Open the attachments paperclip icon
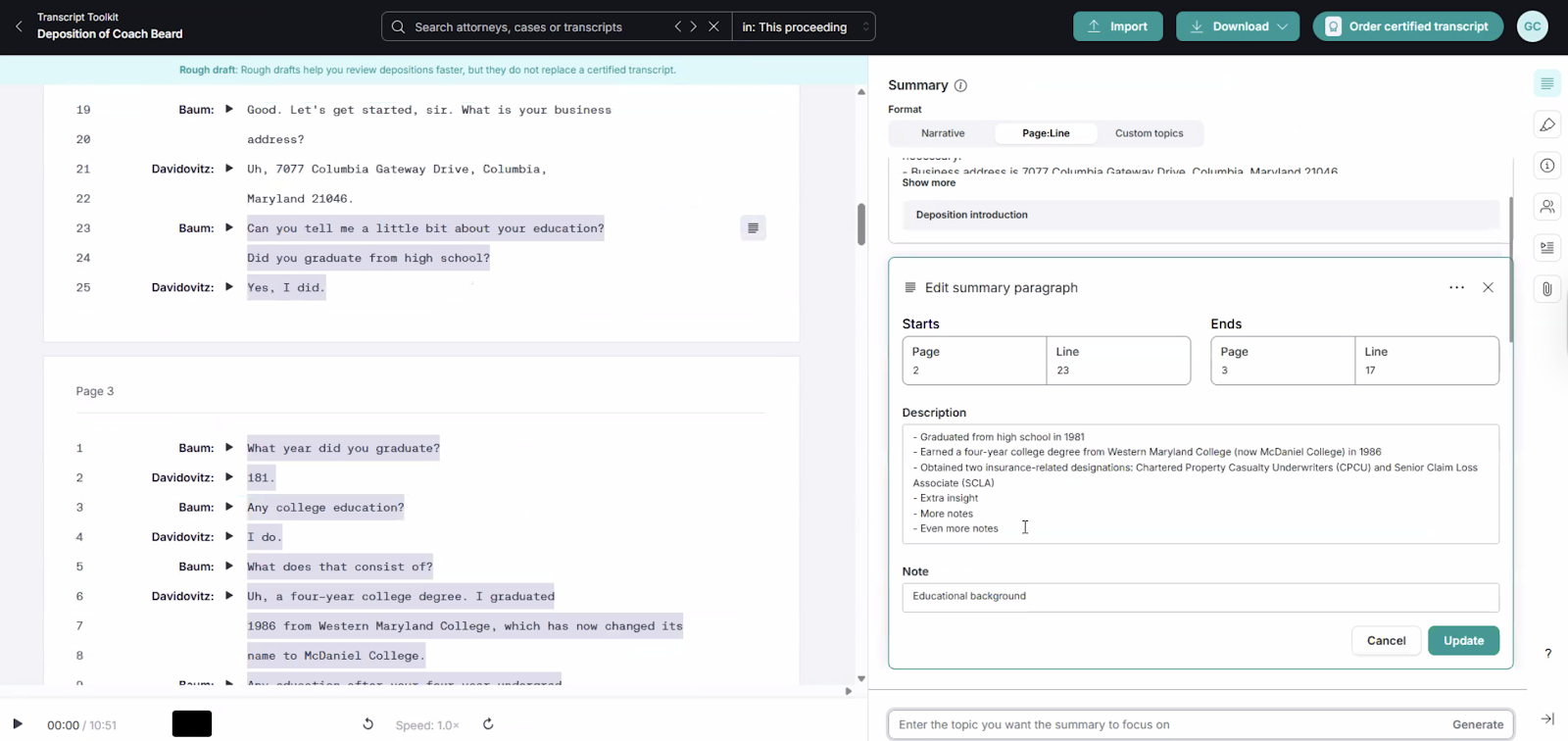The height and width of the screenshot is (741, 1568). (x=1546, y=289)
